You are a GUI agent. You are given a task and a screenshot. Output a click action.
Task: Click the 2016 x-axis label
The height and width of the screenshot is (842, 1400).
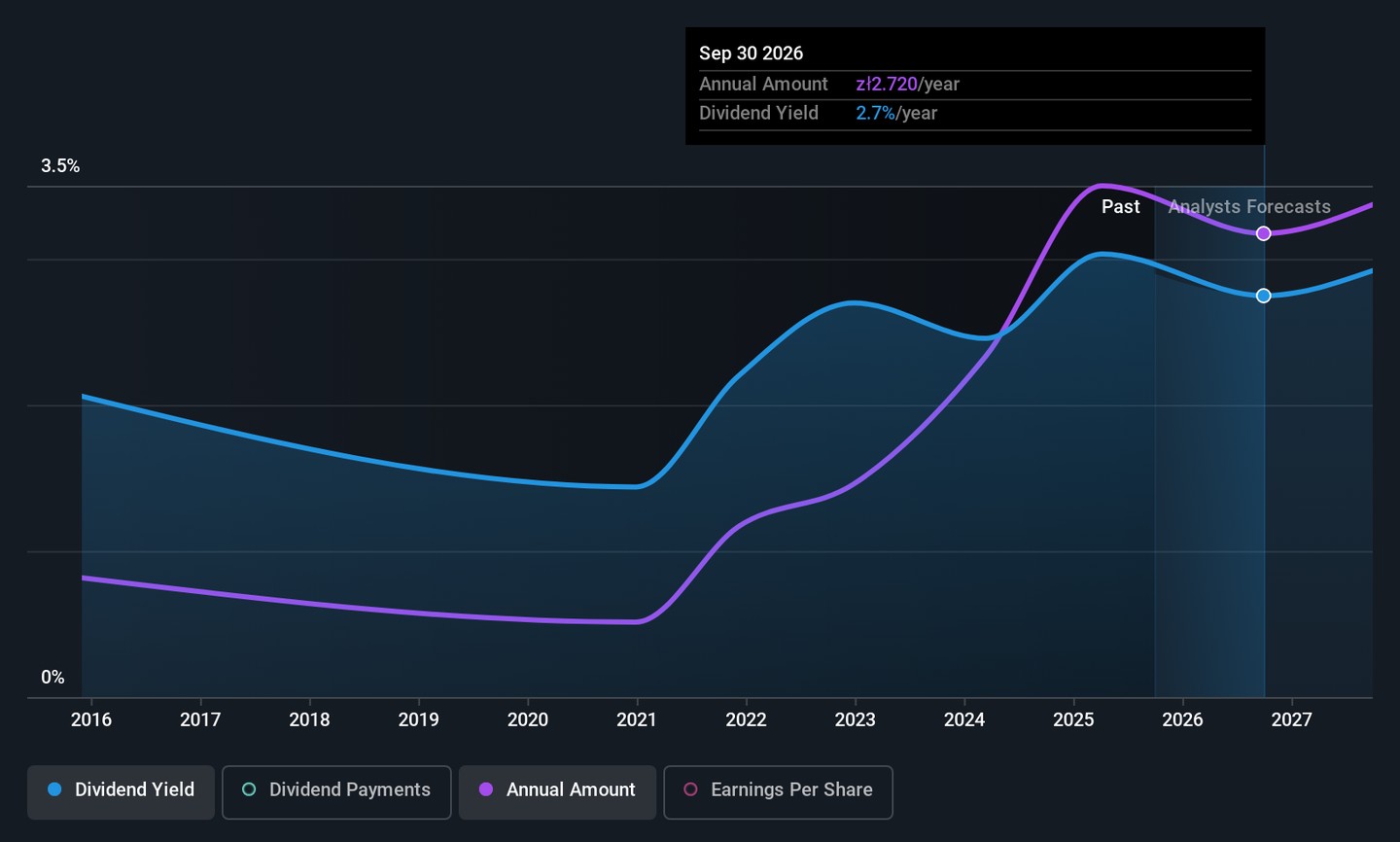pyautogui.click(x=91, y=719)
